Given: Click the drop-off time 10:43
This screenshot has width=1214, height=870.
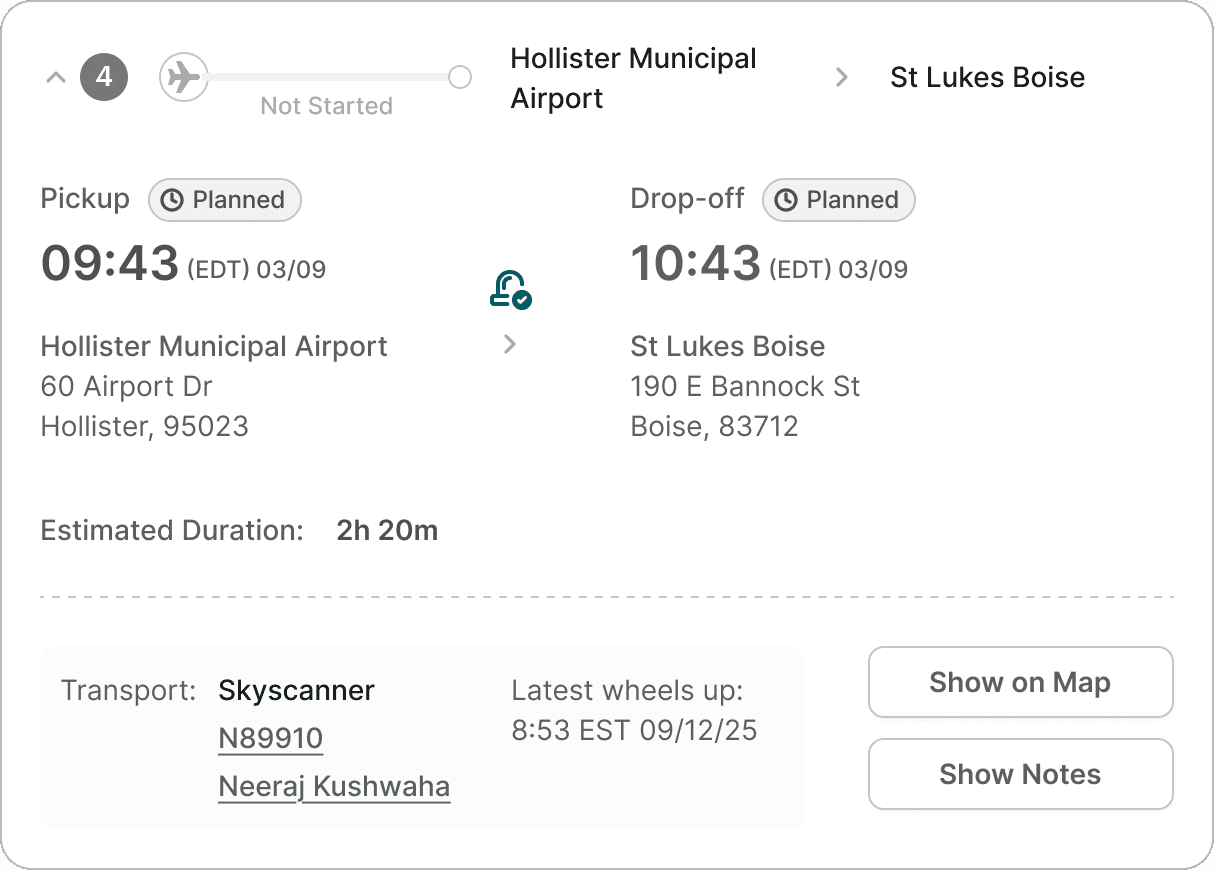Looking at the screenshot, I should tap(696, 264).
